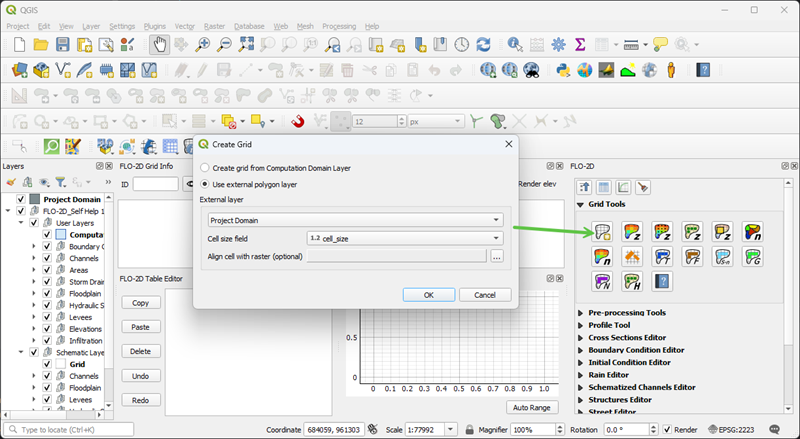Open the Python Console icon
800x439 pixels.
coord(563,70)
